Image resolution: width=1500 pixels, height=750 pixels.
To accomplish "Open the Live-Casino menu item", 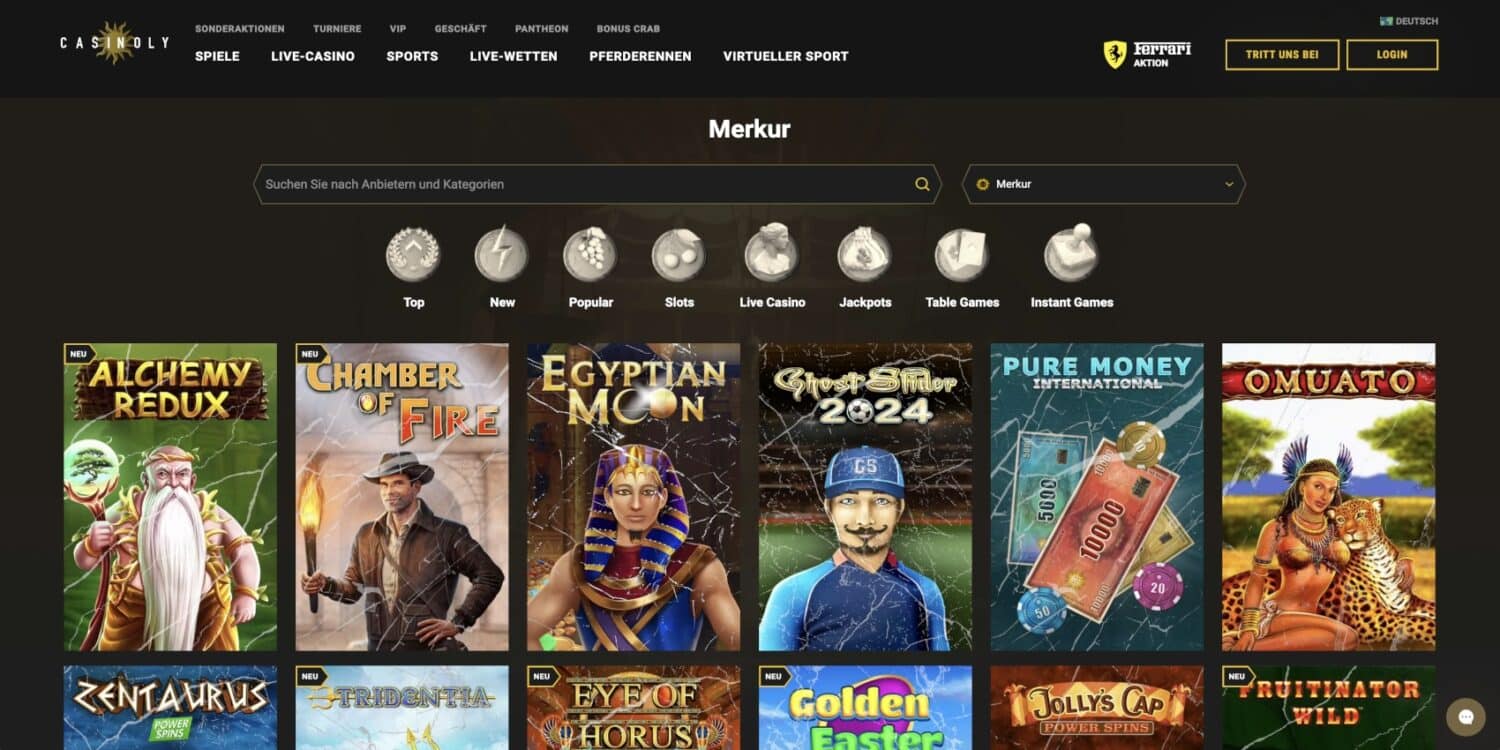I will [x=313, y=56].
